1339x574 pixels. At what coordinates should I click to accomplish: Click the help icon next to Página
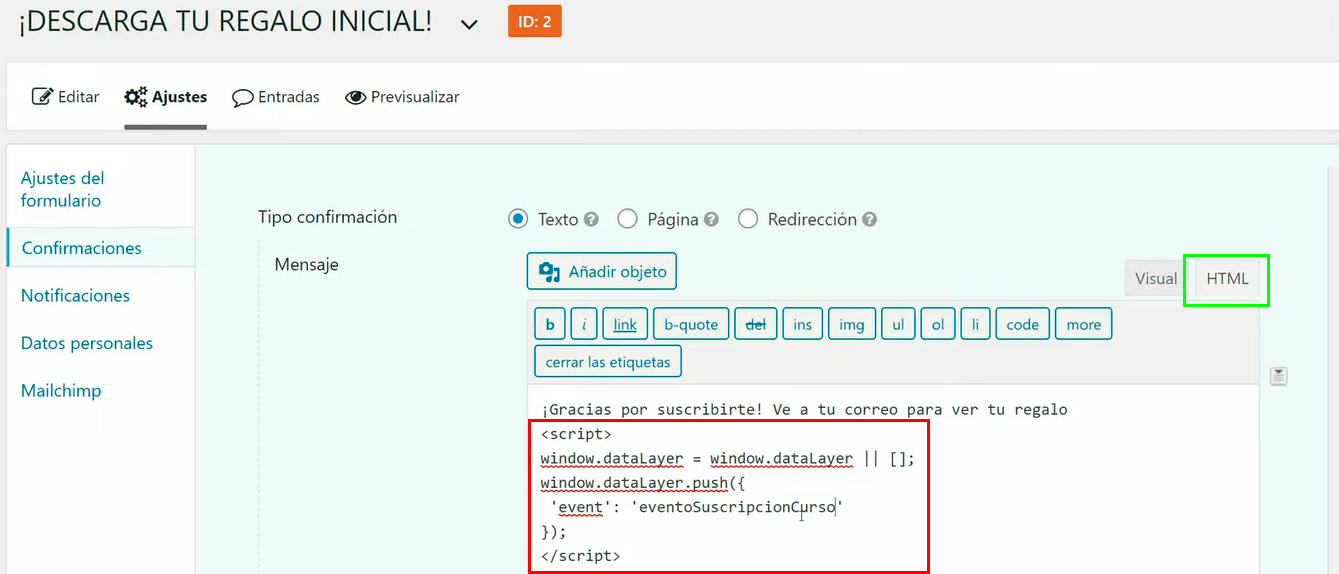[x=711, y=220]
